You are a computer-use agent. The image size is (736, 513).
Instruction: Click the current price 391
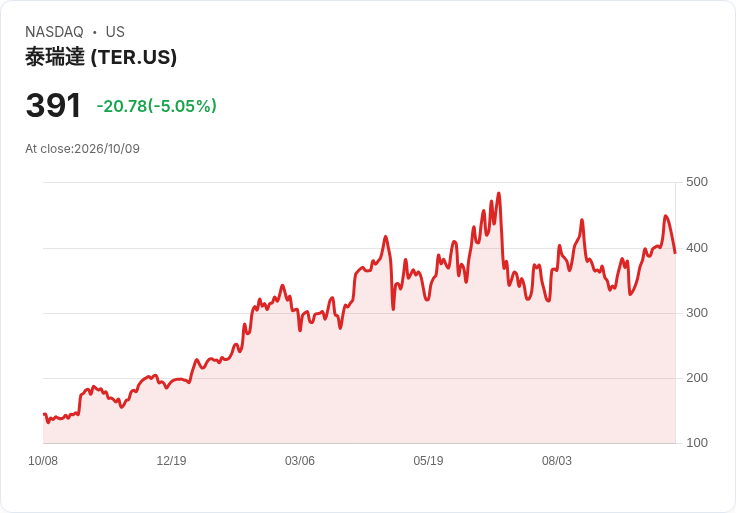coord(54,106)
